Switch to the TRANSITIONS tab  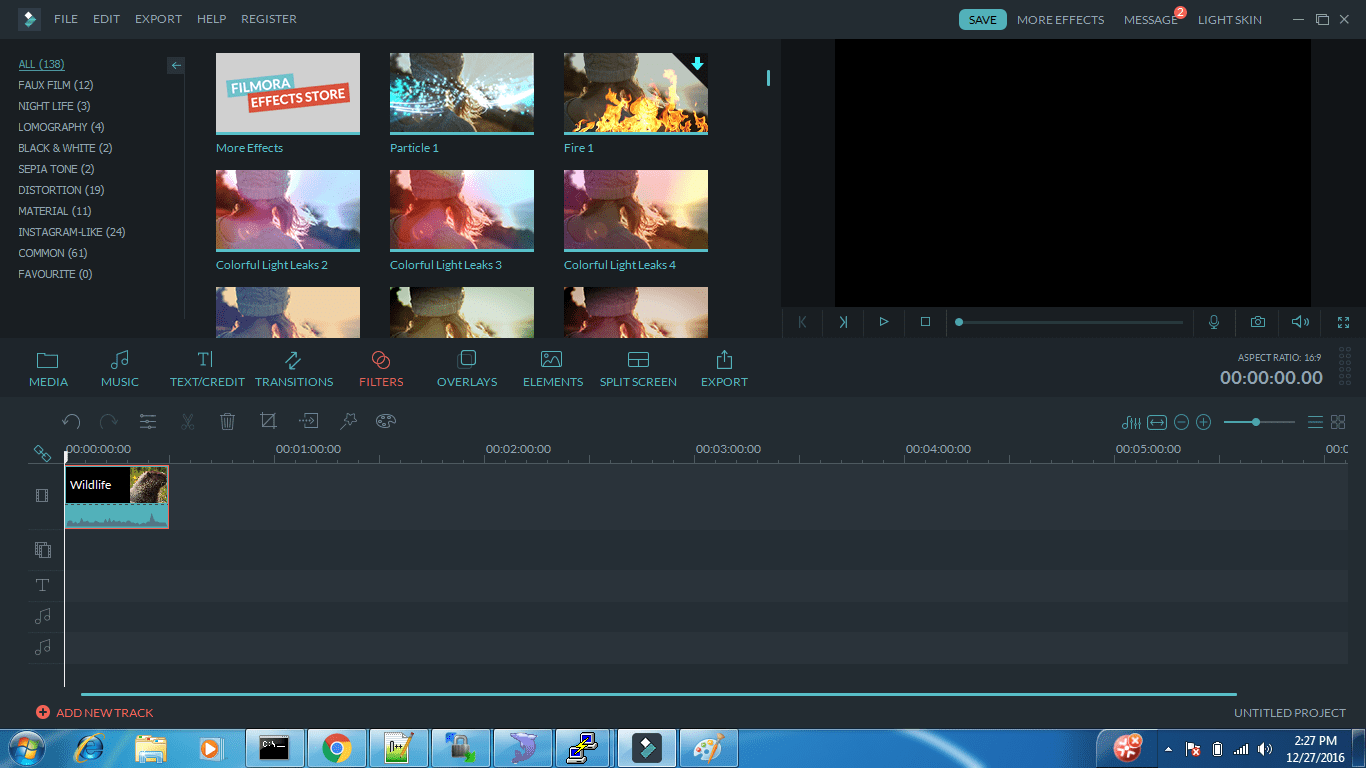pos(294,368)
